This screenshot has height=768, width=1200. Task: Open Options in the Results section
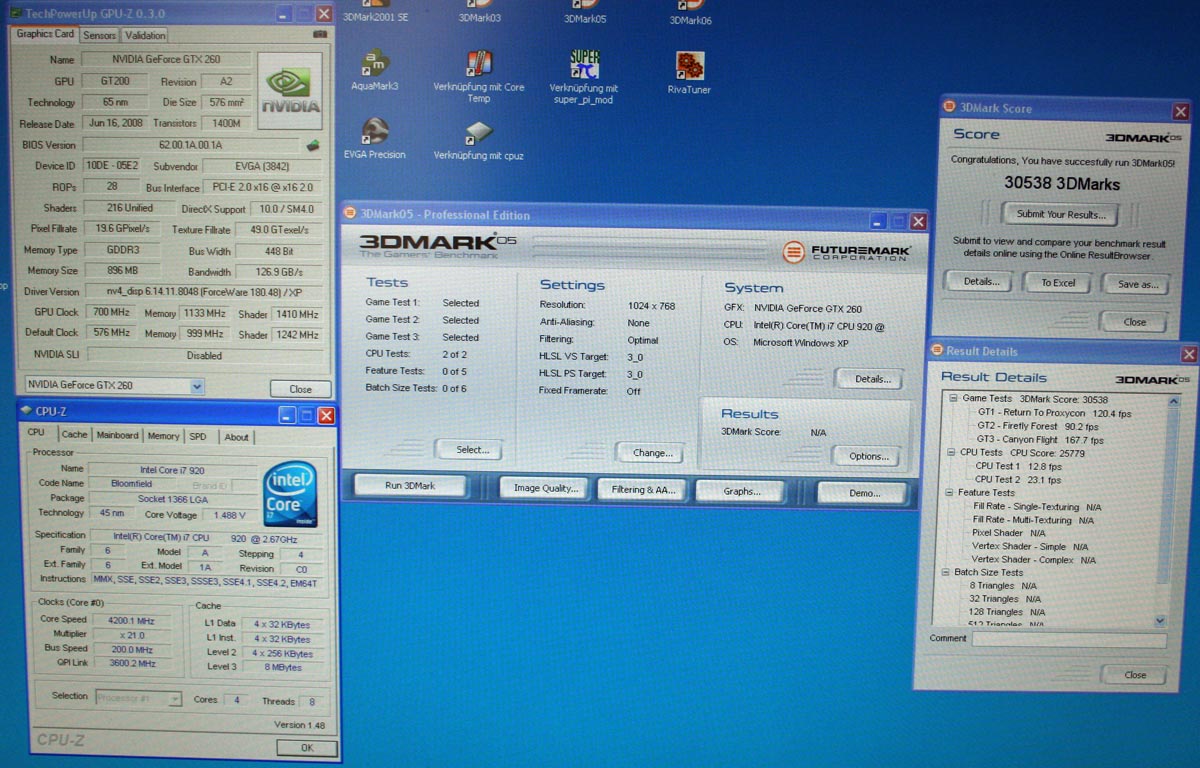tap(868, 456)
